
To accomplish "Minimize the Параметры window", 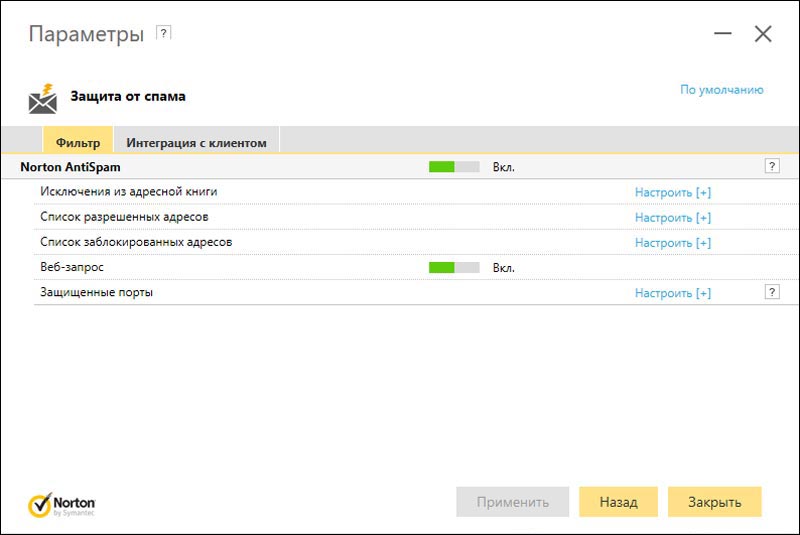I will click(x=722, y=34).
